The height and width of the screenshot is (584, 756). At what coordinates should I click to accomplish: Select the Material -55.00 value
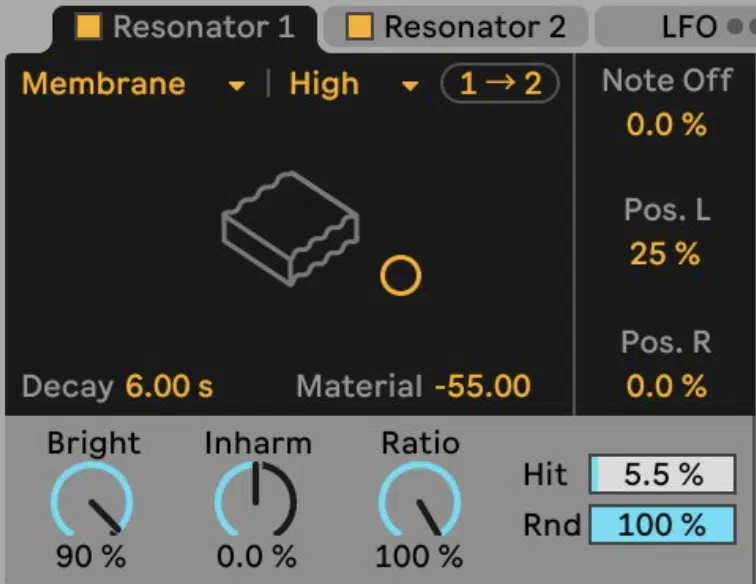coord(482,386)
